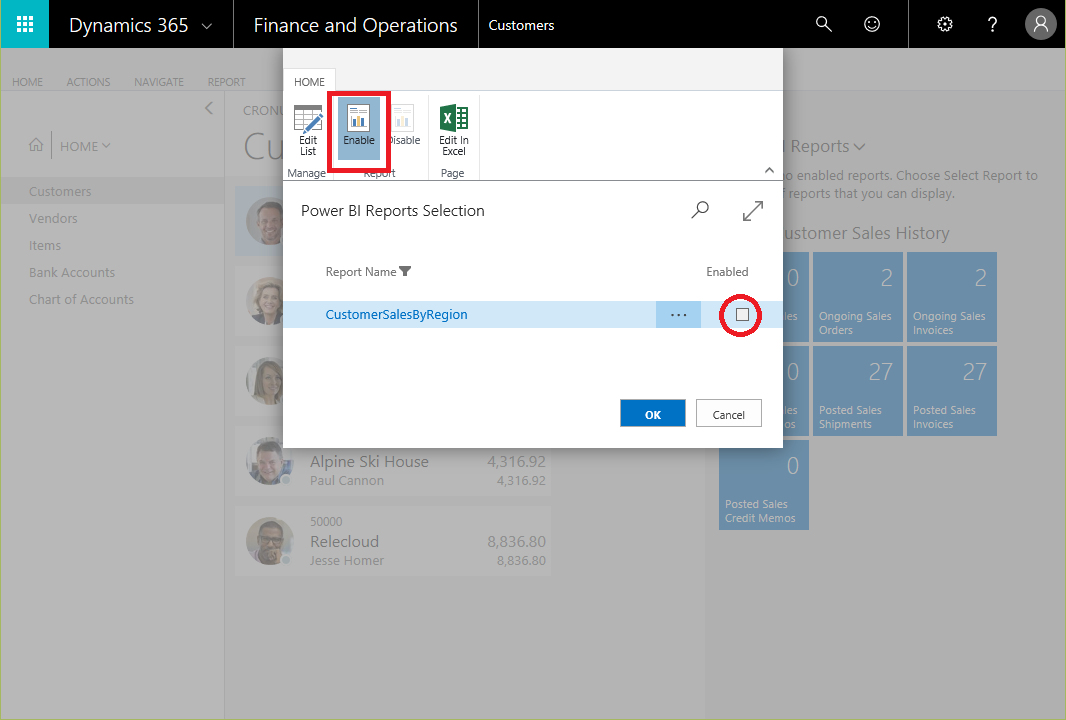Click the Enabled column header
Viewport: 1066px width, 720px height.
click(x=727, y=272)
